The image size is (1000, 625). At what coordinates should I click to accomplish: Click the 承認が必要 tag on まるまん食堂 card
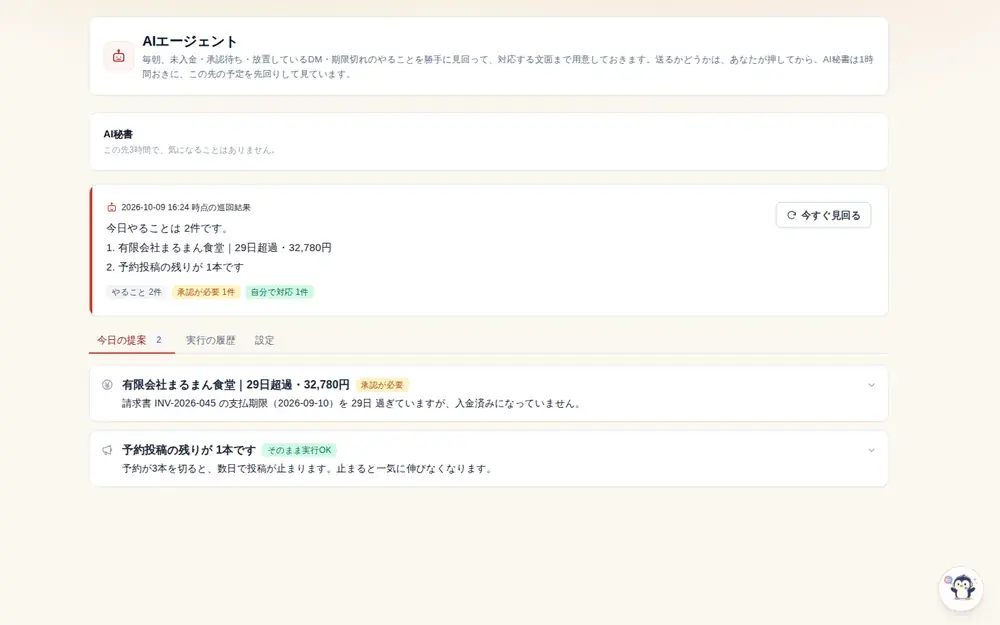(x=382, y=385)
